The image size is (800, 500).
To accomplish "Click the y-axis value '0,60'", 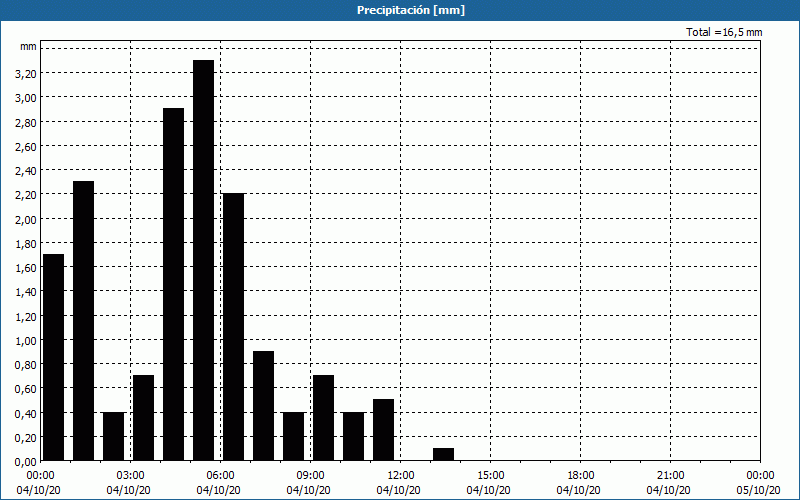I will pos(26,389).
